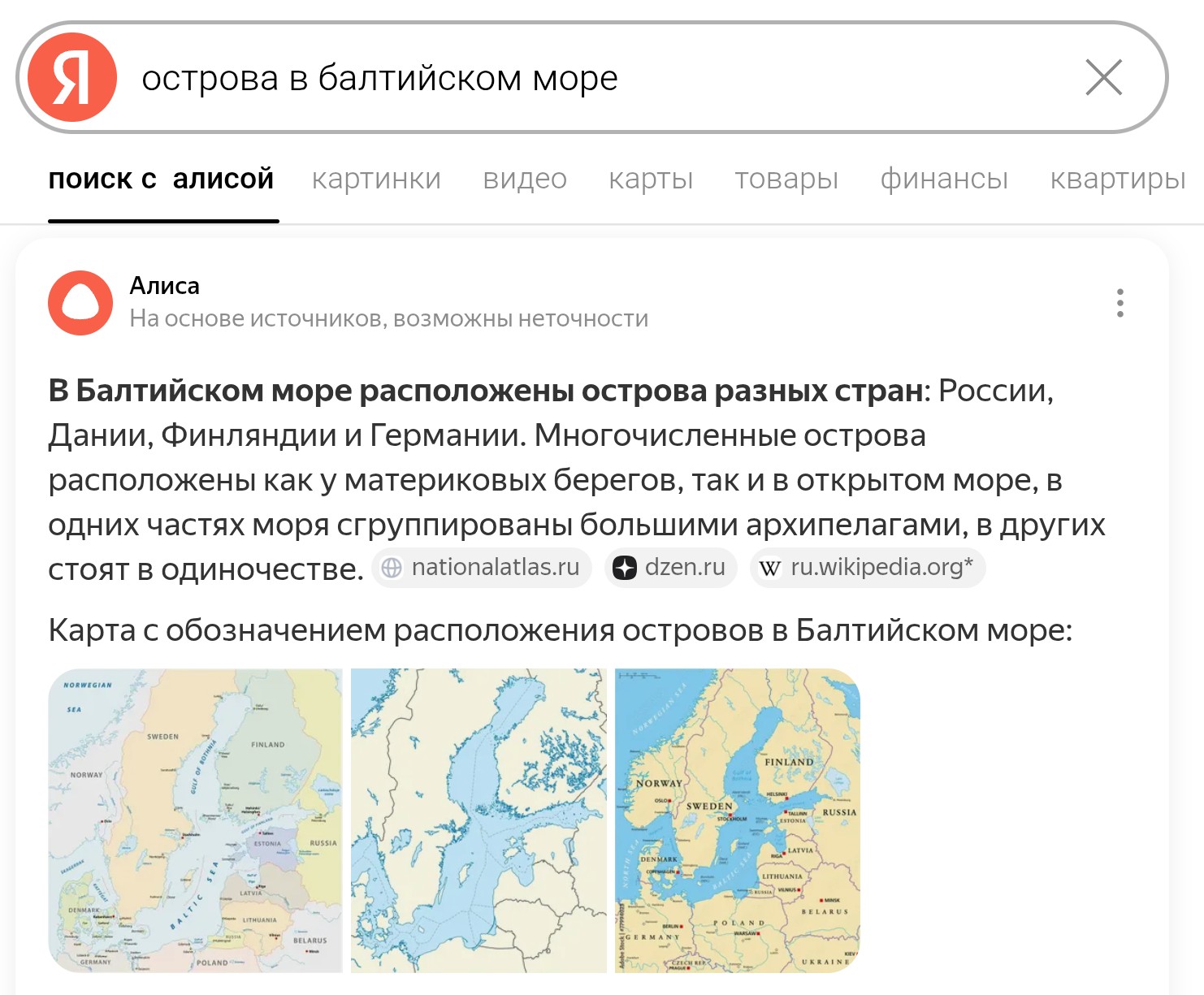Clear the search query with X
The width and height of the screenshot is (1204, 995).
(1103, 78)
